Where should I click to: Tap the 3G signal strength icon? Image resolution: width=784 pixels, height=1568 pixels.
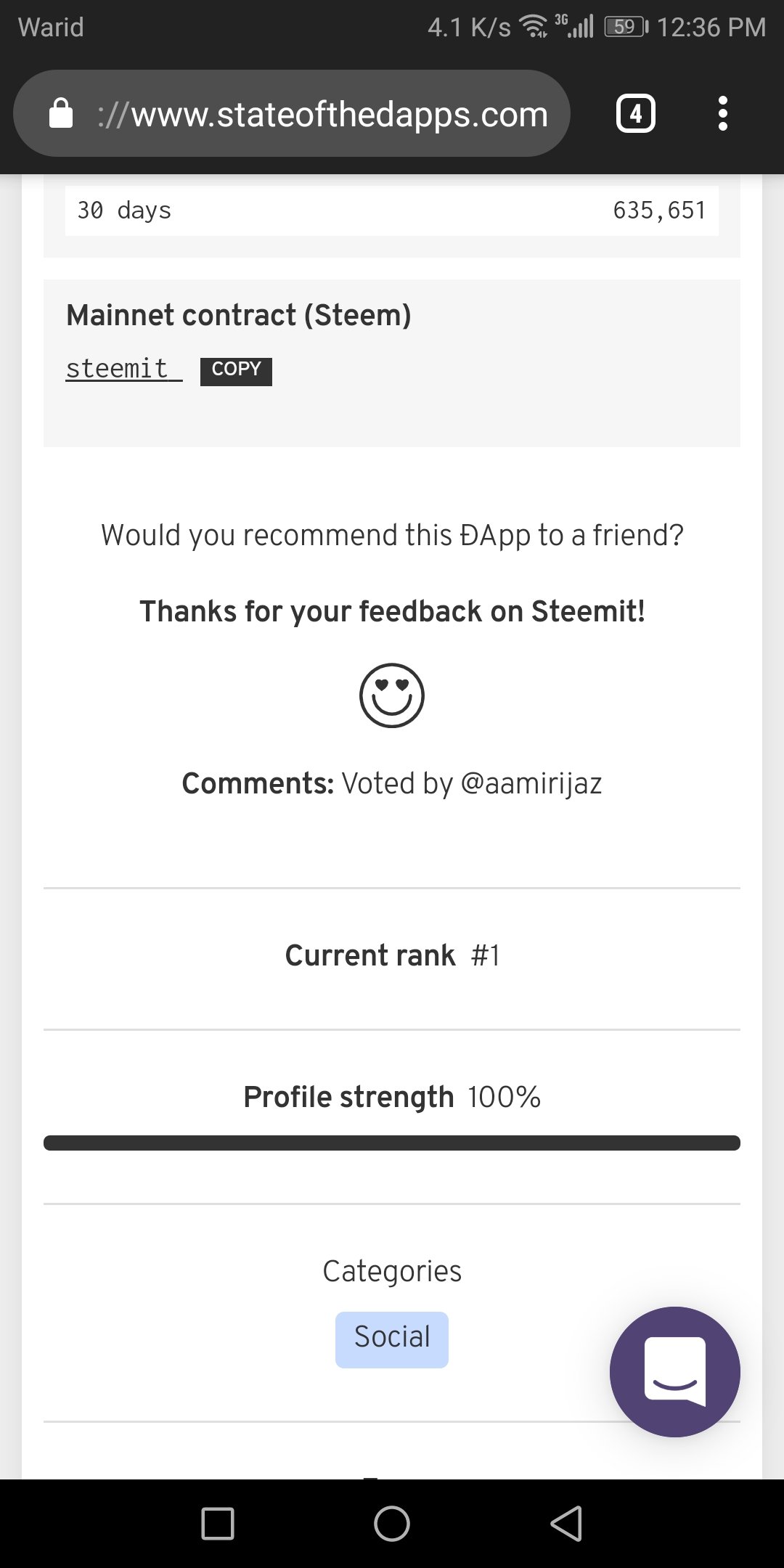(x=575, y=26)
